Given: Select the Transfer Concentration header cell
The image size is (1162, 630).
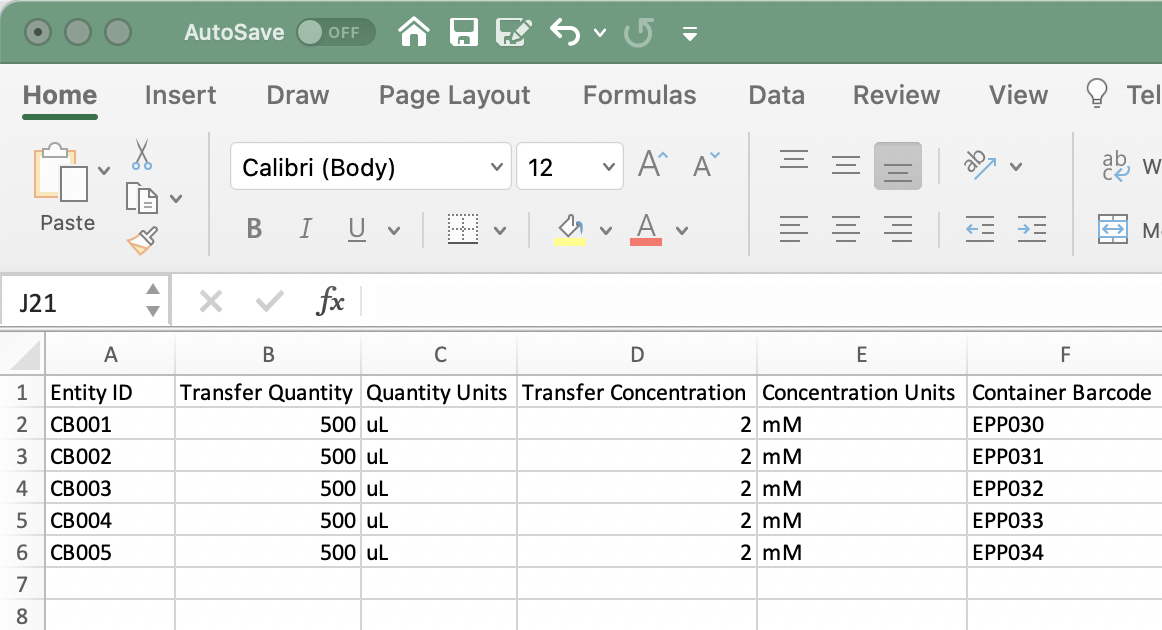Looking at the screenshot, I should pyautogui.click(x=637, y=392).
